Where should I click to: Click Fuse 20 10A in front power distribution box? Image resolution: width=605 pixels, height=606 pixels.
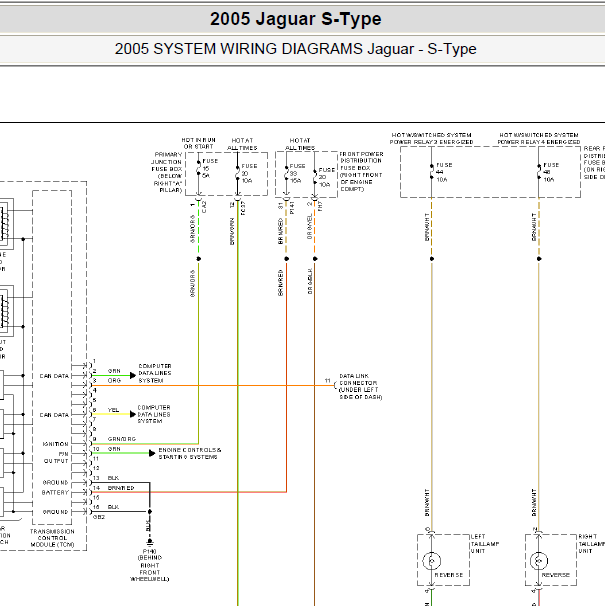315,177
